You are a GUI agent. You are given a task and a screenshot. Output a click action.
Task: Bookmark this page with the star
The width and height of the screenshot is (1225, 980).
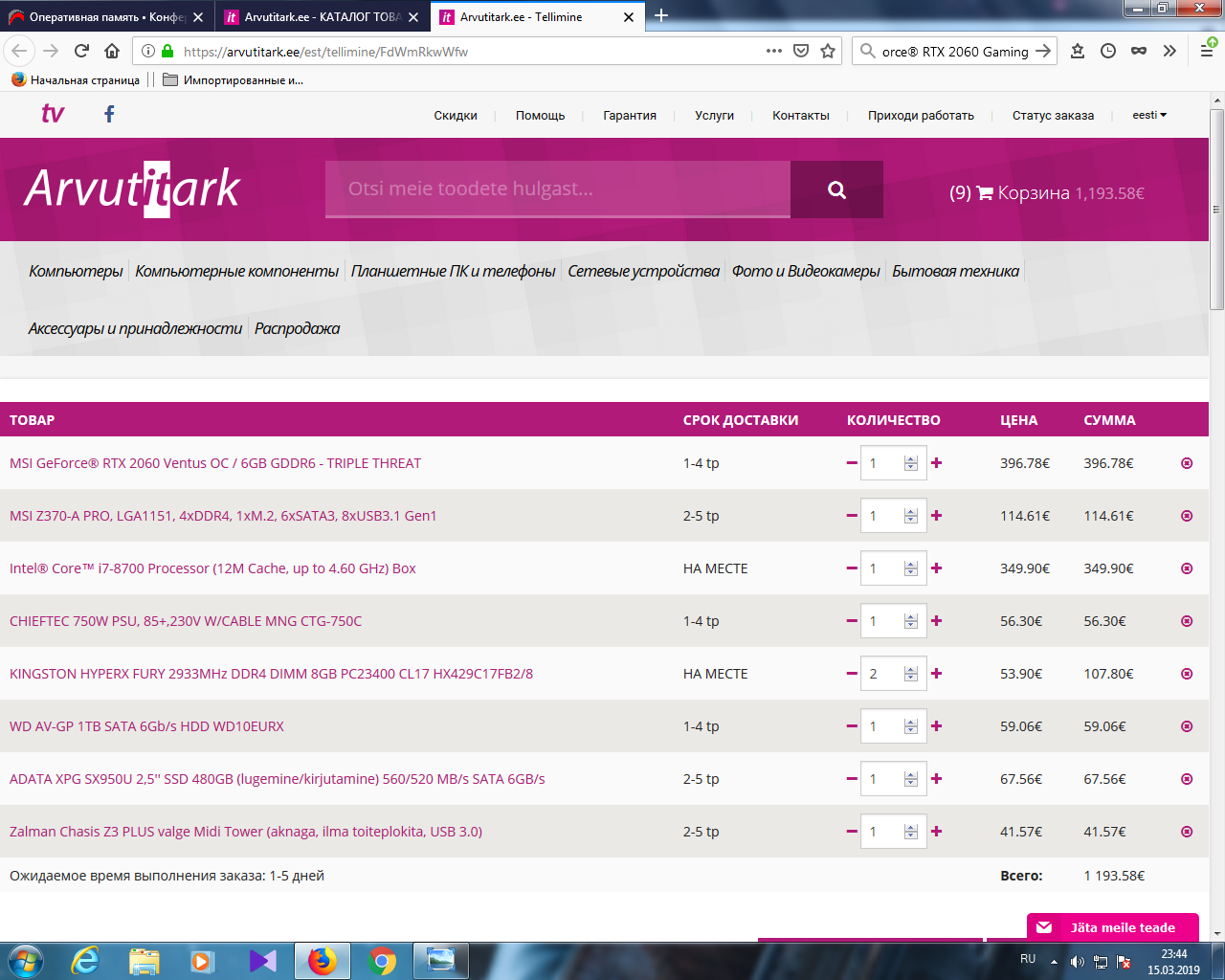[828, 51]
